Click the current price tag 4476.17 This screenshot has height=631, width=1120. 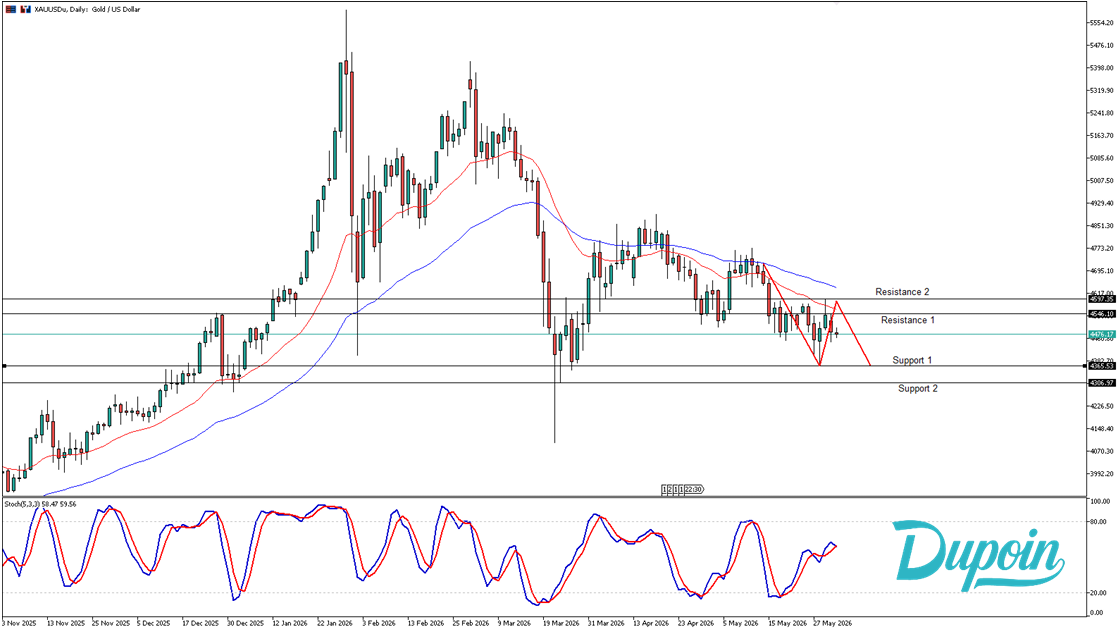pyautogui.click(x=1101, y=334)
